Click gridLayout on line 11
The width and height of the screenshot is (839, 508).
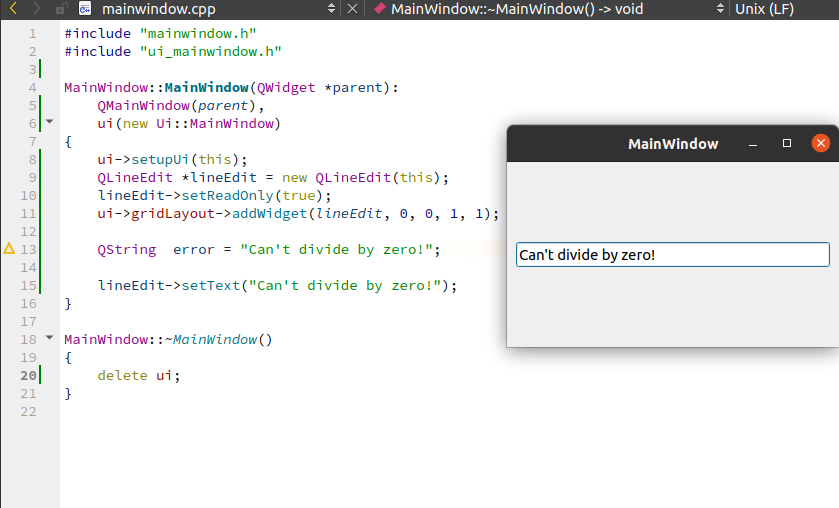(x=173, y=214)
